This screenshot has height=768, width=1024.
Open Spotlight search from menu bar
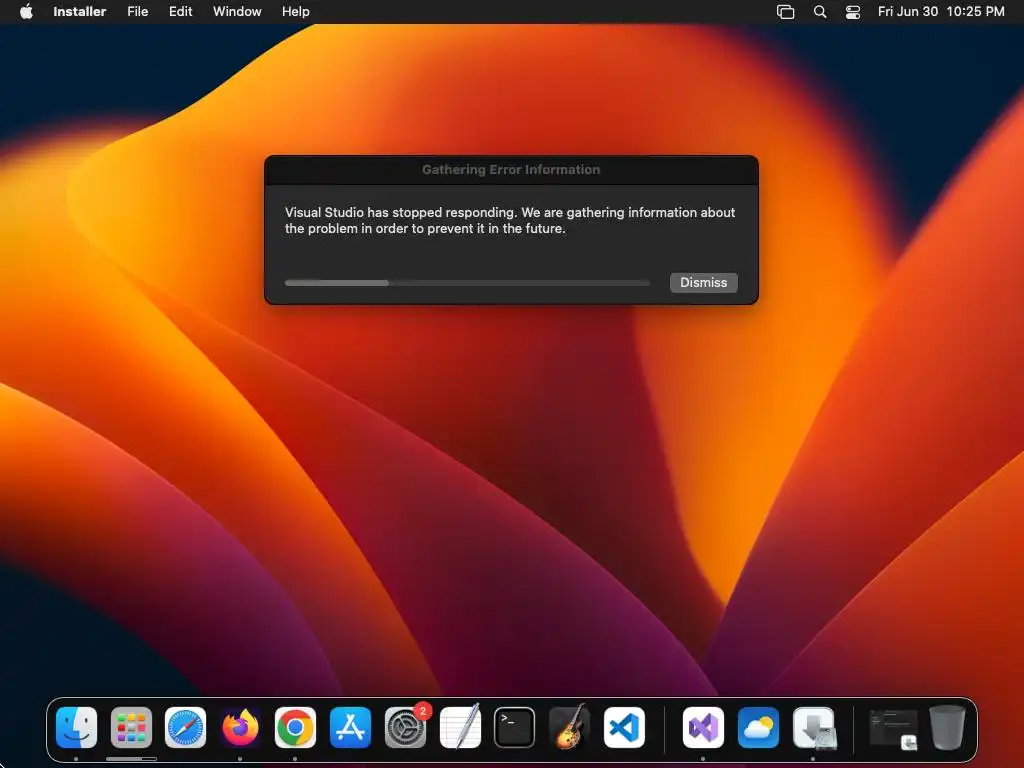pos(820,12)
